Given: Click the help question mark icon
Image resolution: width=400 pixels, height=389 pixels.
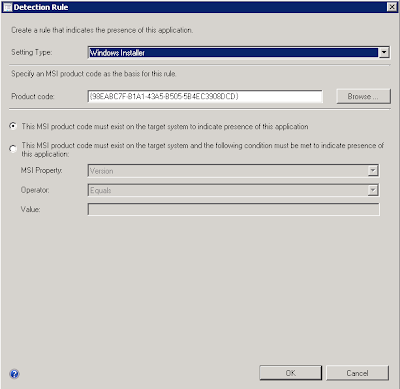Looking at the screenshot, I should click(x=14, y=374).
